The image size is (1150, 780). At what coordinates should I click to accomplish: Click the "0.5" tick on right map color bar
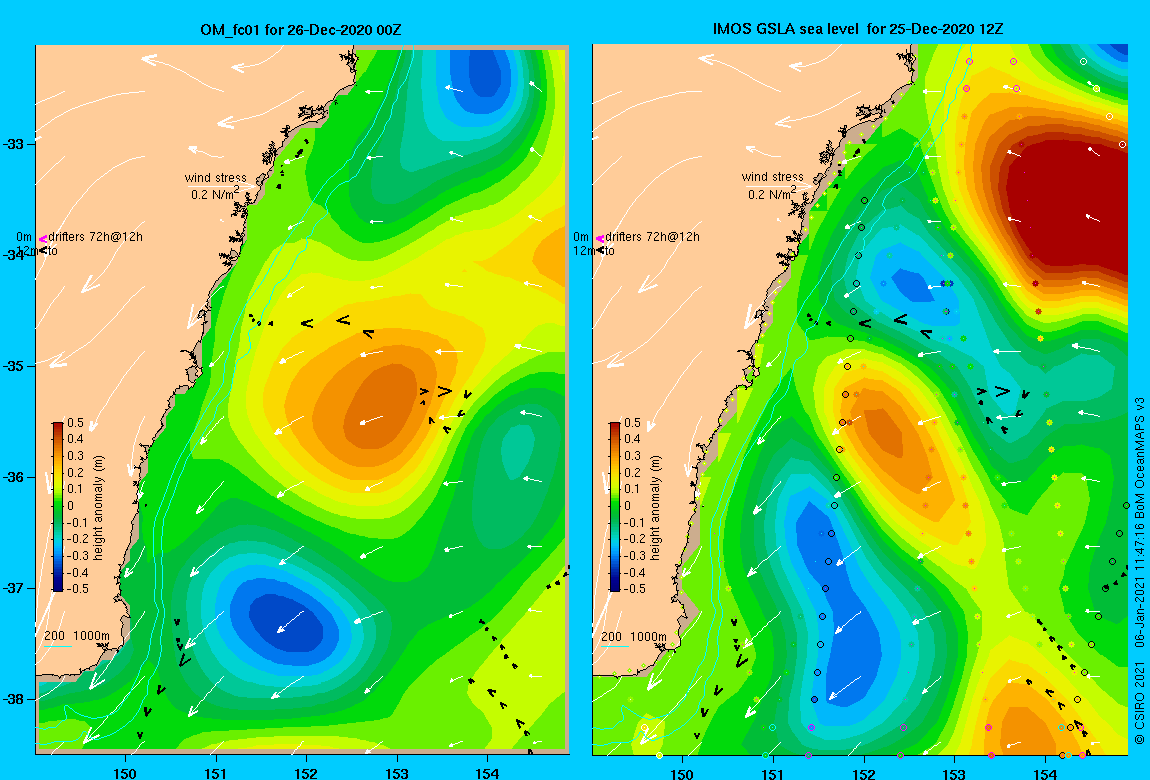coord(632,423)
